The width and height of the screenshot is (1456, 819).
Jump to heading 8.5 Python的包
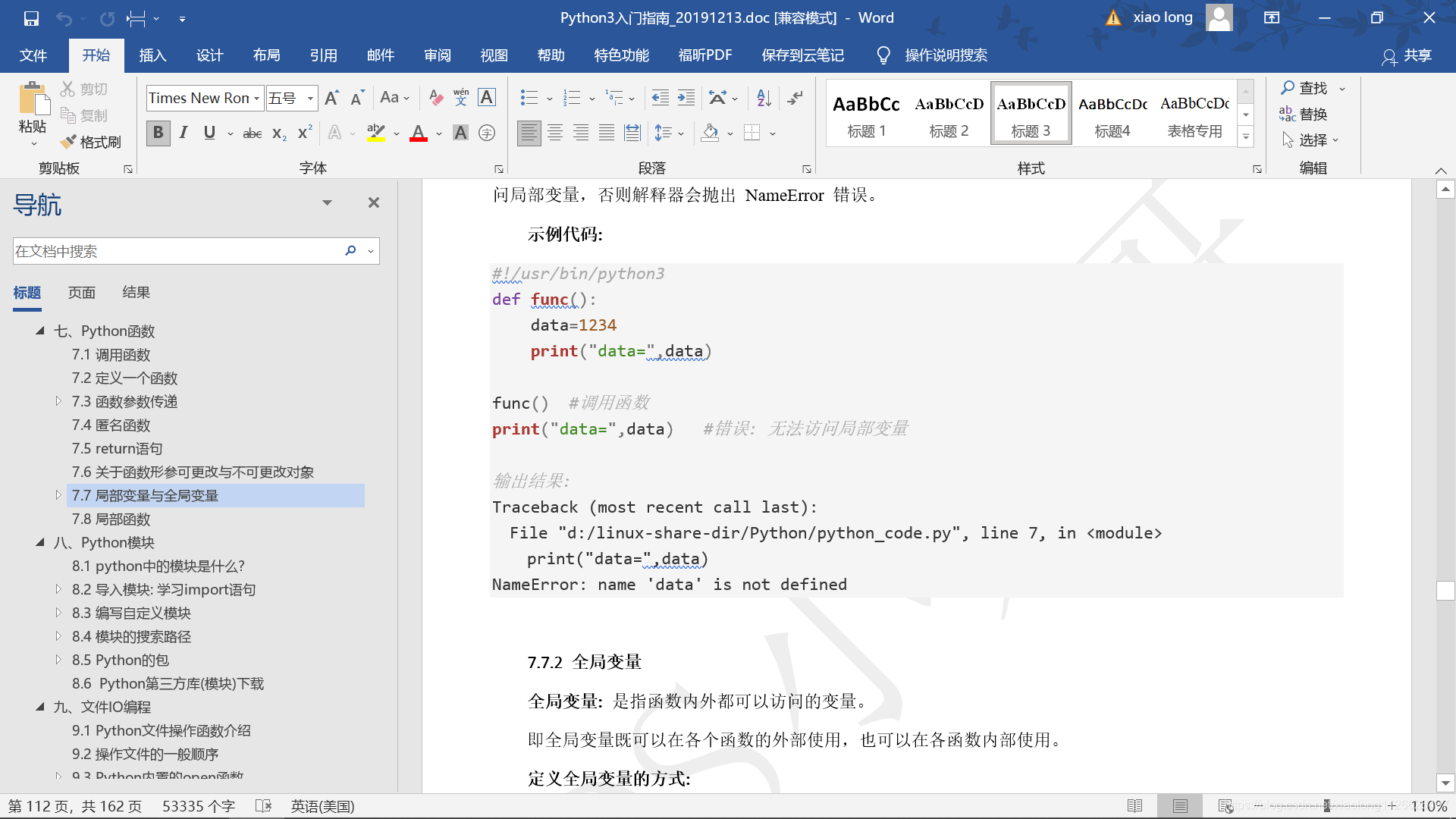121,660
